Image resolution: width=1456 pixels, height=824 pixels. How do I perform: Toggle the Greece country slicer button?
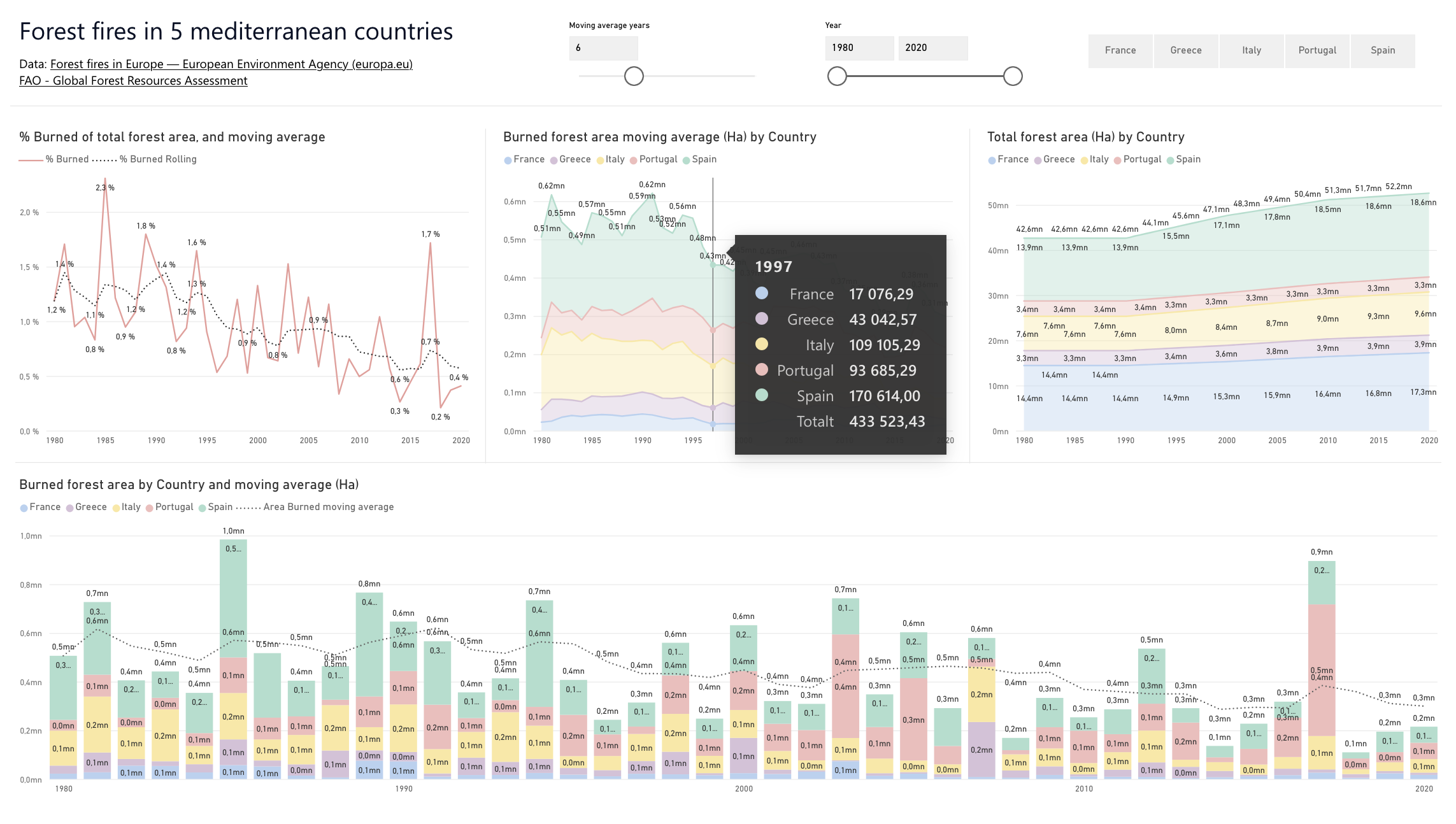[x=1186, y=50]
